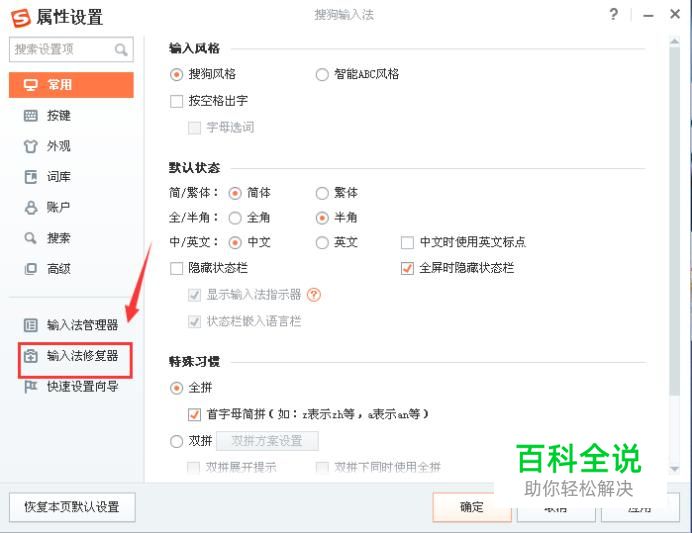This screenshot has height=533, width=692.
Task: Minimize the 属性设置 window
Action: coord(648,15)
